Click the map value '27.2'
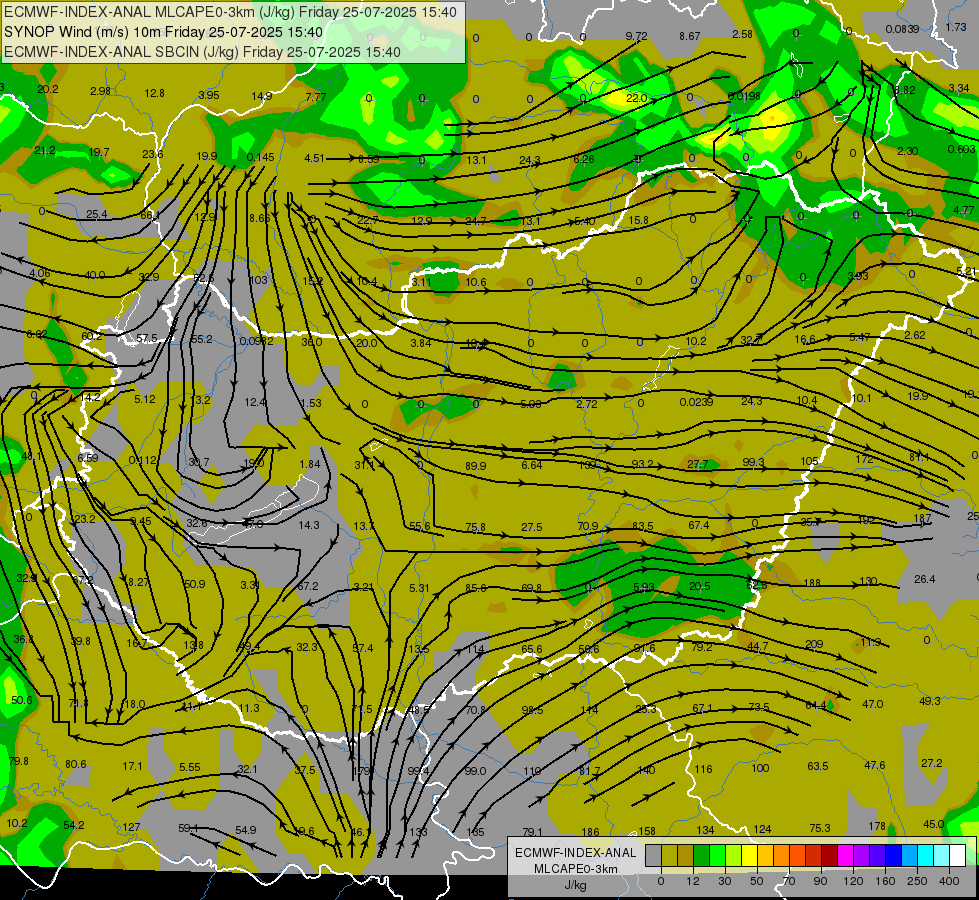The height and width of the screenshot is (900, 979). coord(932,763)
